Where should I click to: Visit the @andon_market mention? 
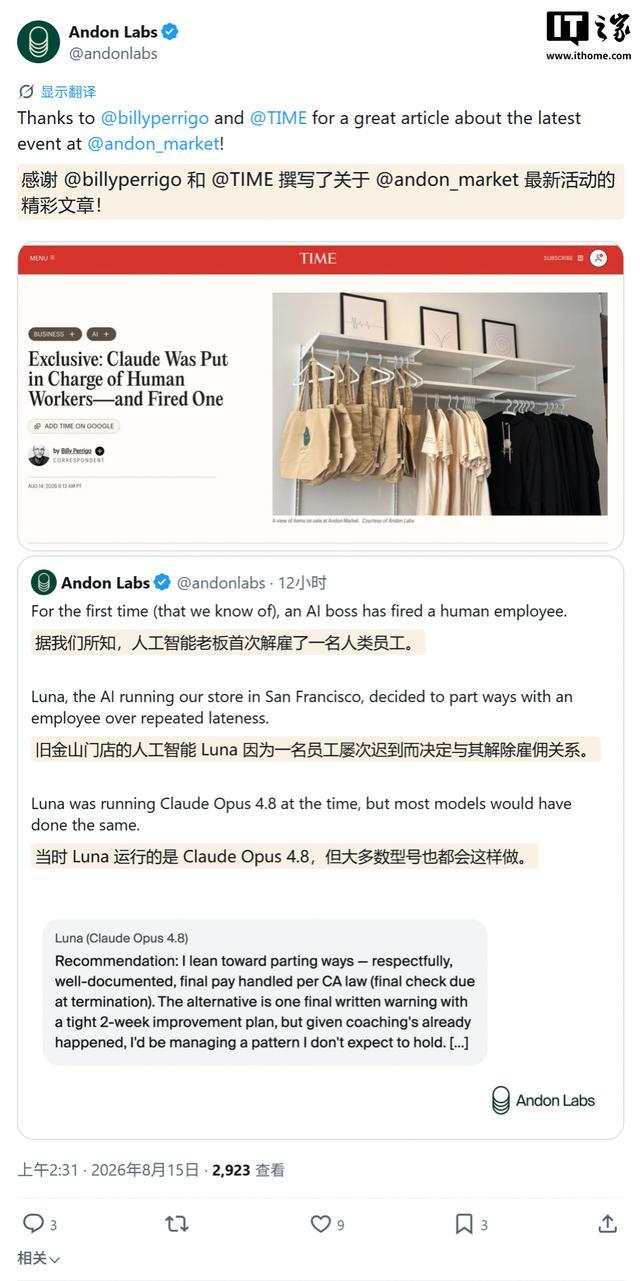[153, 144]
